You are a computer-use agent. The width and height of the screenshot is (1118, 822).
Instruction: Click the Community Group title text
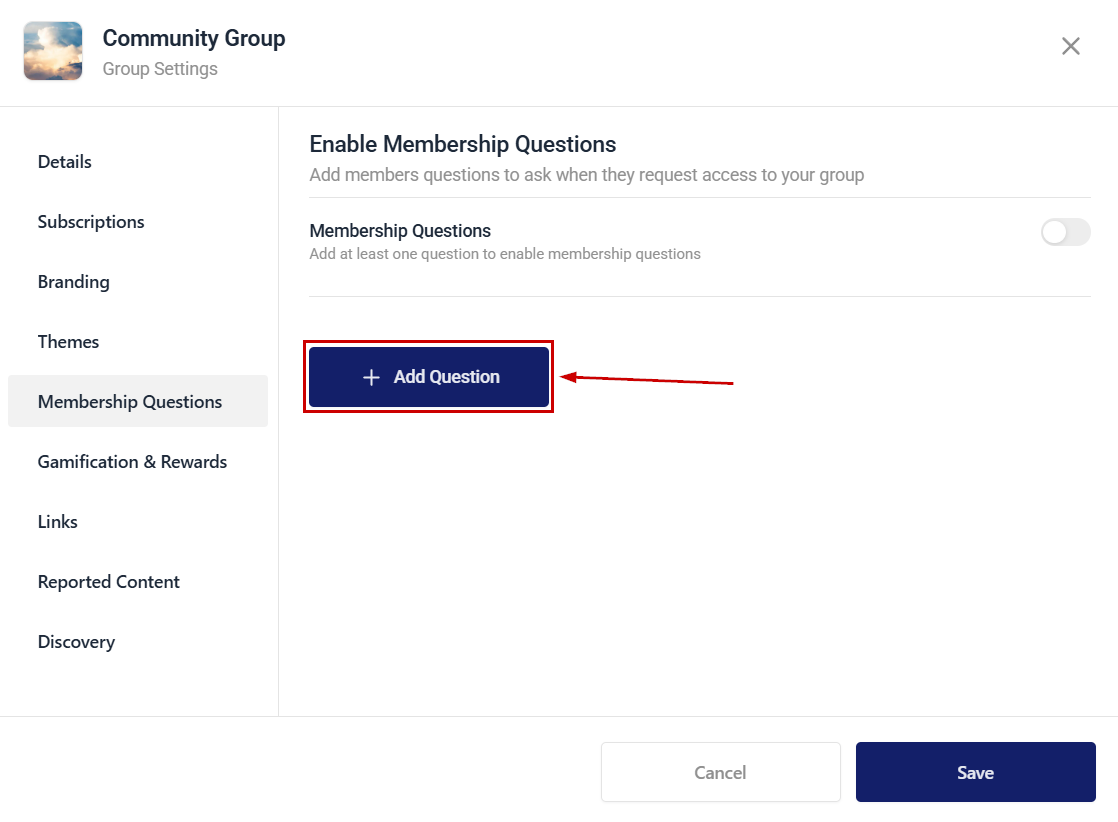194,38
